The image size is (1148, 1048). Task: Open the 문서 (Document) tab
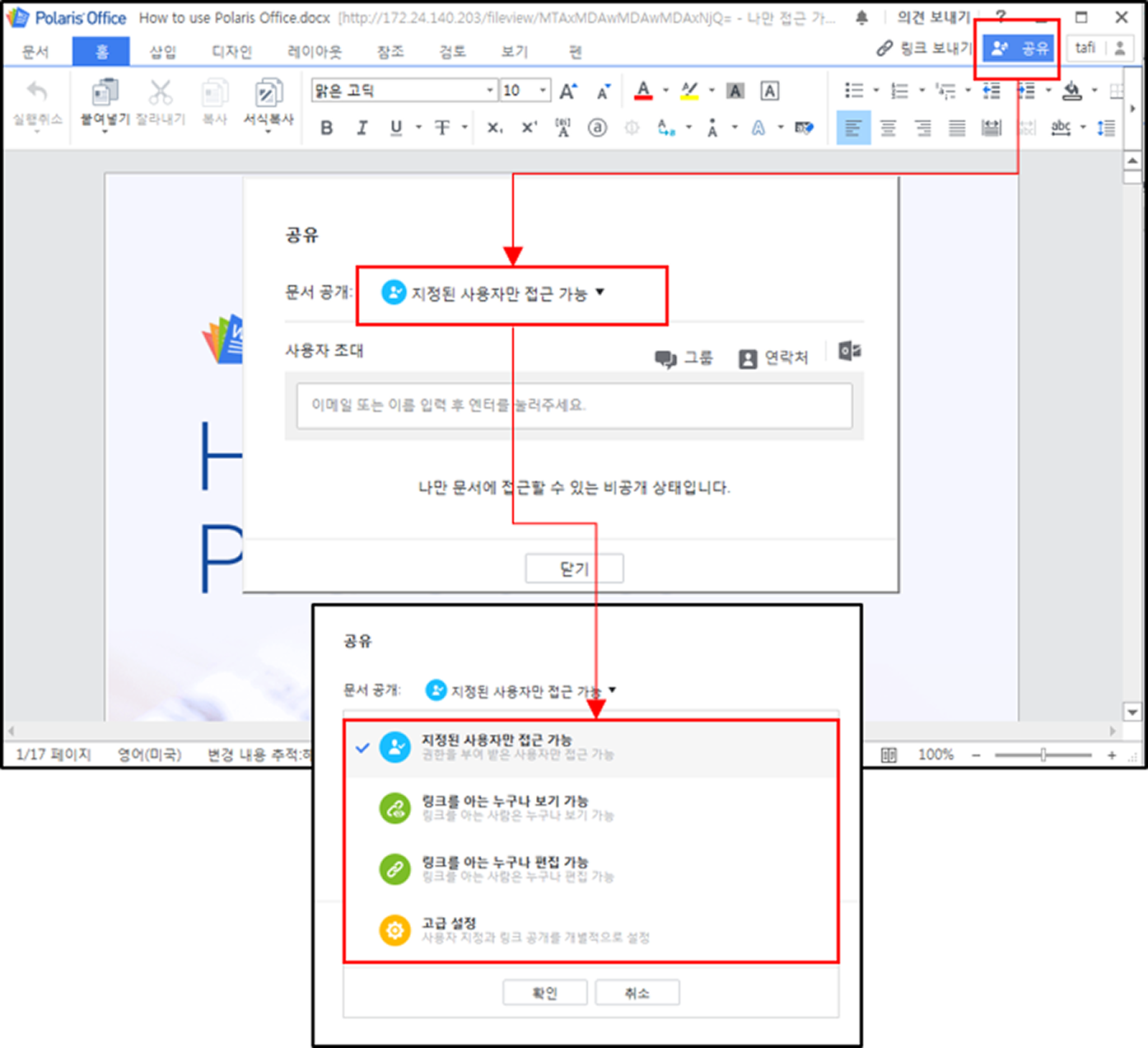(35, 51)
